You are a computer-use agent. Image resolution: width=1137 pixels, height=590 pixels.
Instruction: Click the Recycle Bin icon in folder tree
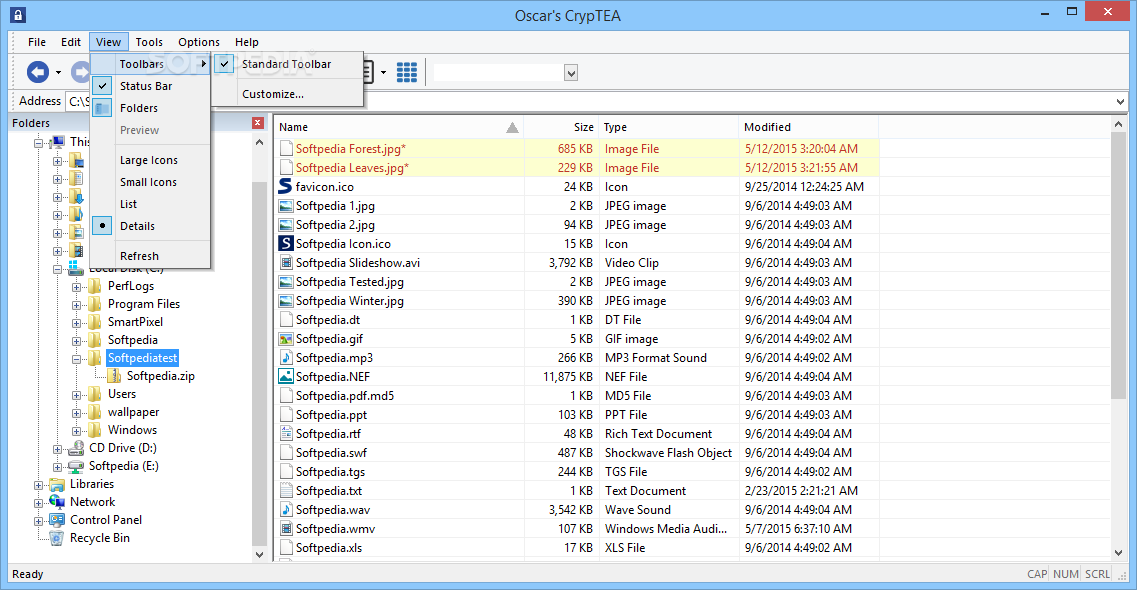57,538
